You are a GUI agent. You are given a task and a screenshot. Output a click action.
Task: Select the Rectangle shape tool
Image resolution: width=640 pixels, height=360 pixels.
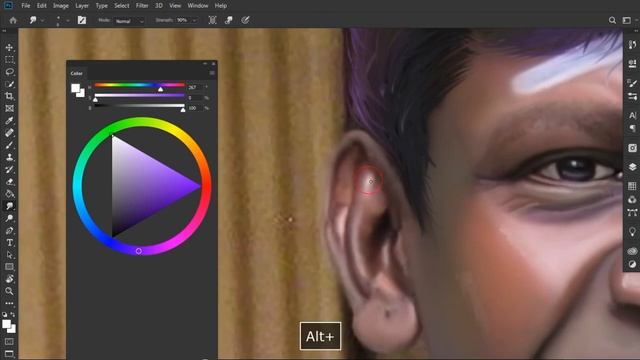[9, 267]
